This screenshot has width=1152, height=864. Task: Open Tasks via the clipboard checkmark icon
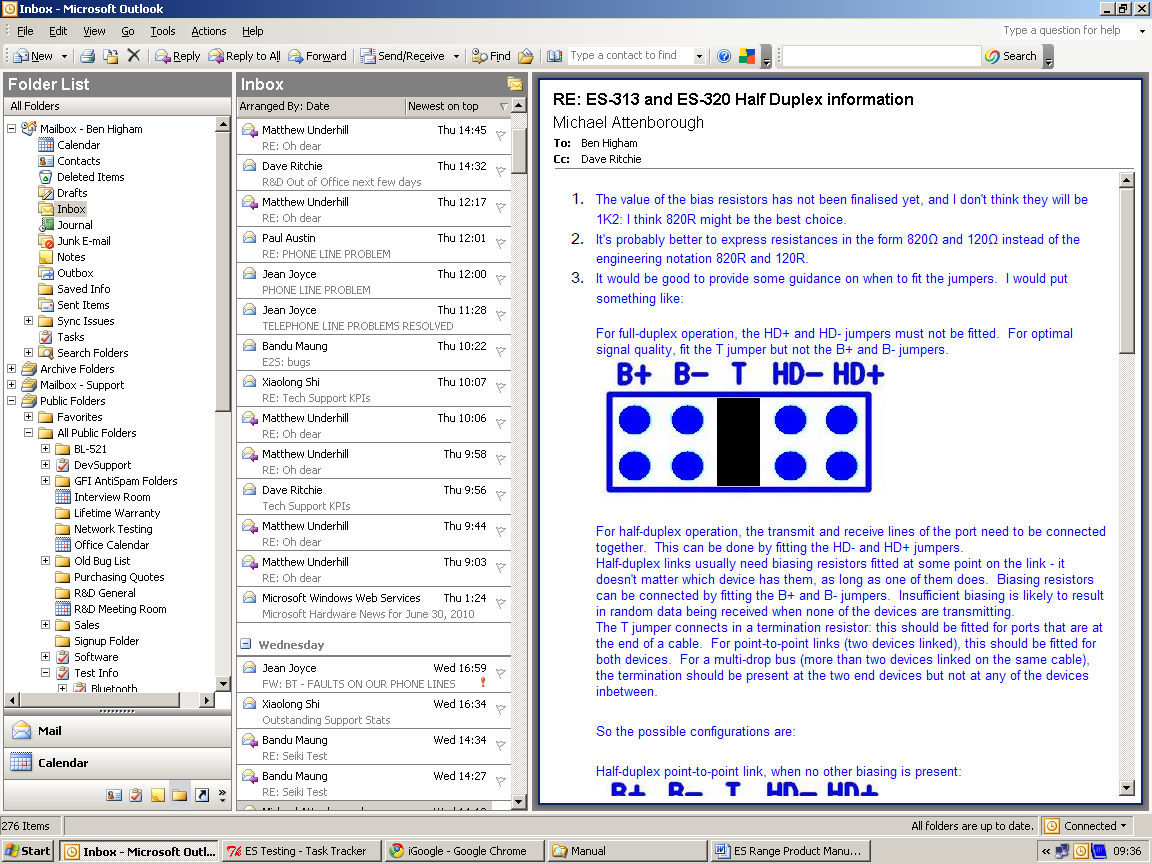(137, 795)
